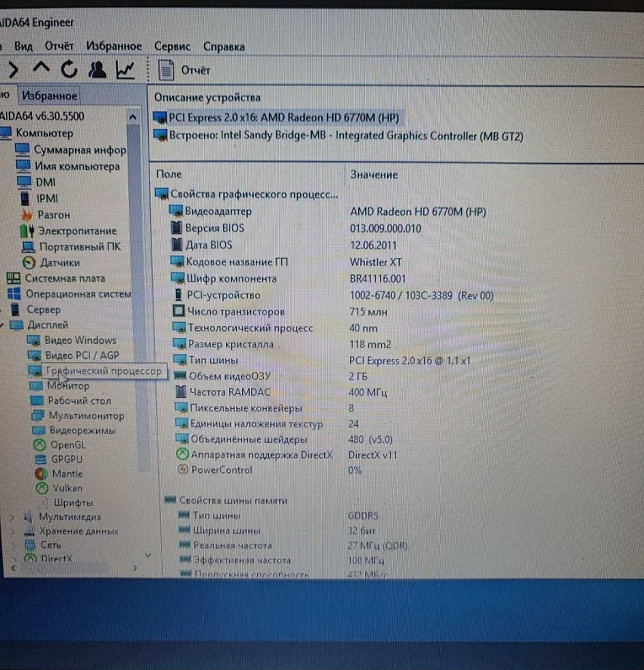The height and width of the screenshot is (670, 644).
Task: Open the graph chart toolbar icon
Action: [125, 70]
